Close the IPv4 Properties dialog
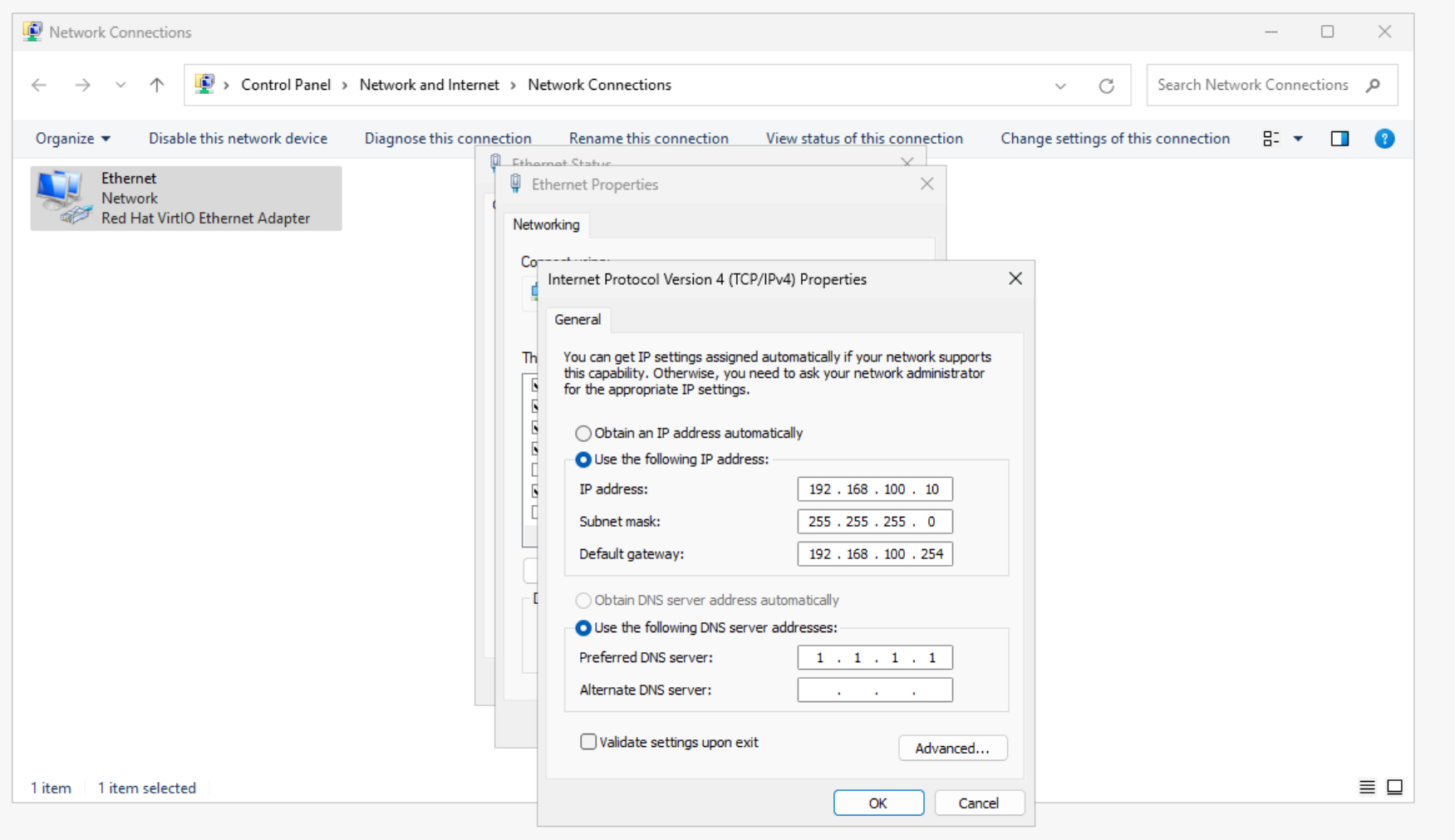This screenshot has width=1455, height=840. click(x=1015, y=279)
